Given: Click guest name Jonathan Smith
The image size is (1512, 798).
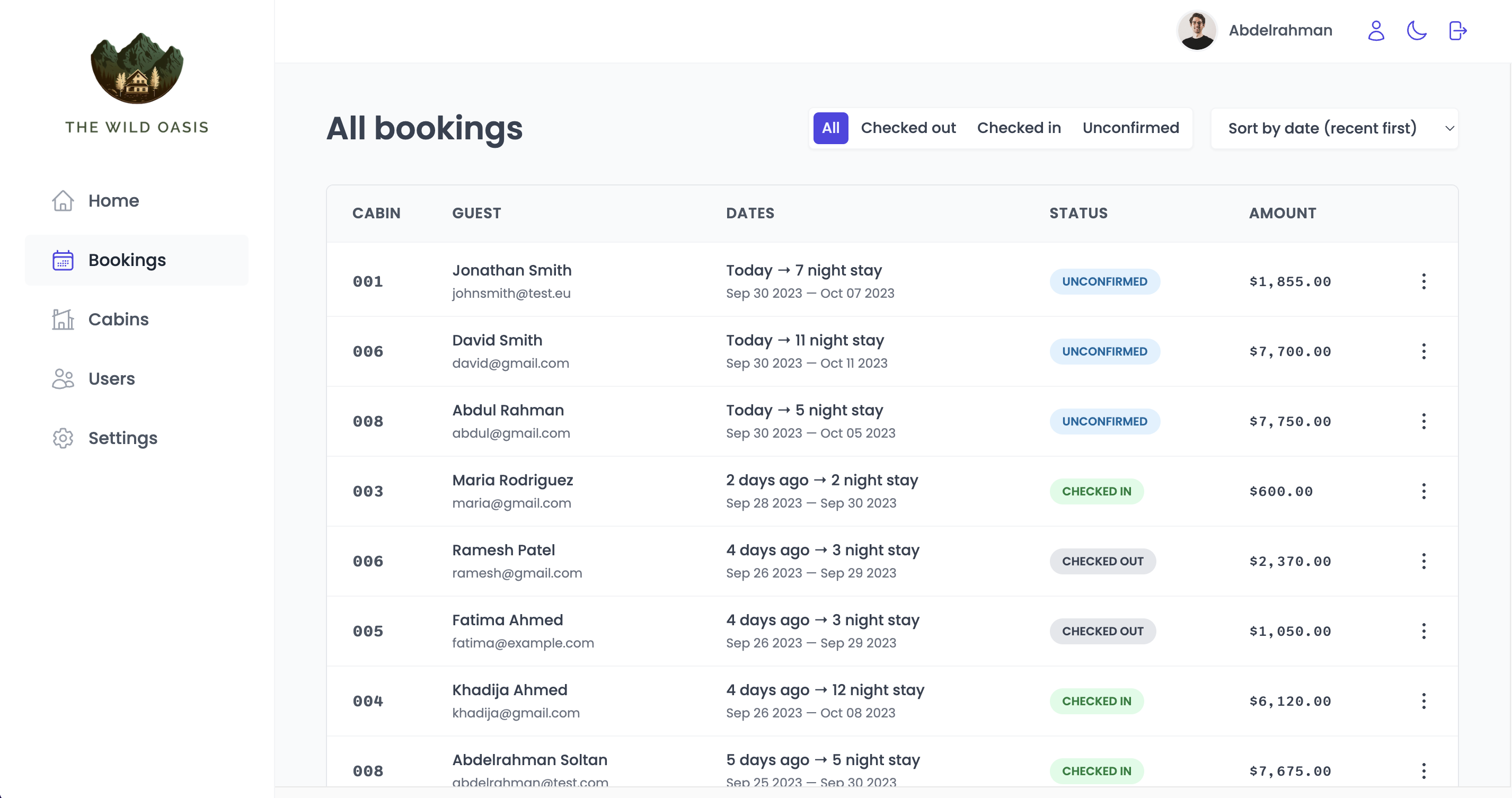Looking at the screenshot, I should coord(512,270).
